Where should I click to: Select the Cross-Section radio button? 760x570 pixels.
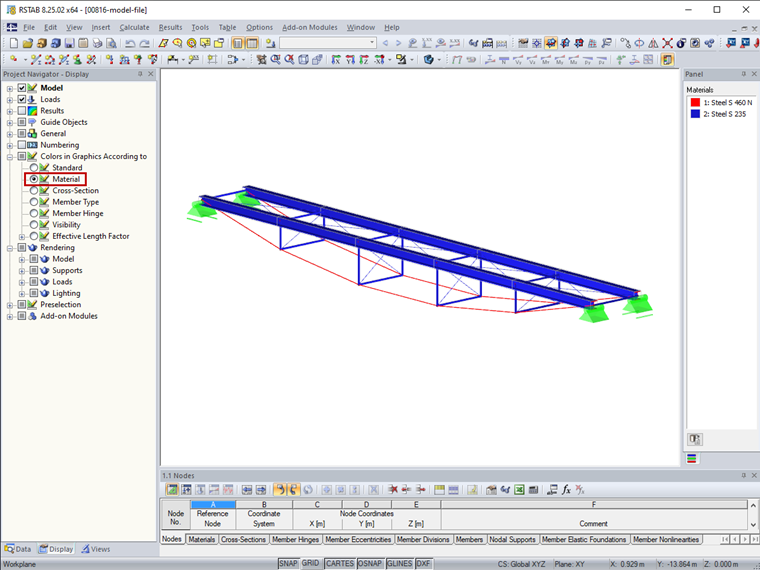33,190
